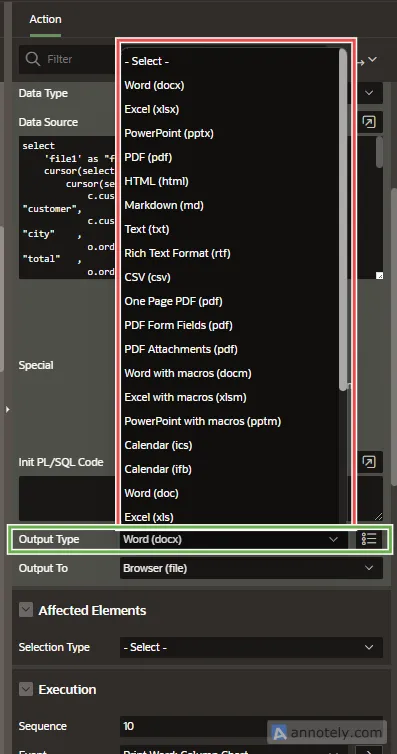Click the Data Type dropdown chevron
Viewport: 397px width, 754px height.
pos(369,93)
